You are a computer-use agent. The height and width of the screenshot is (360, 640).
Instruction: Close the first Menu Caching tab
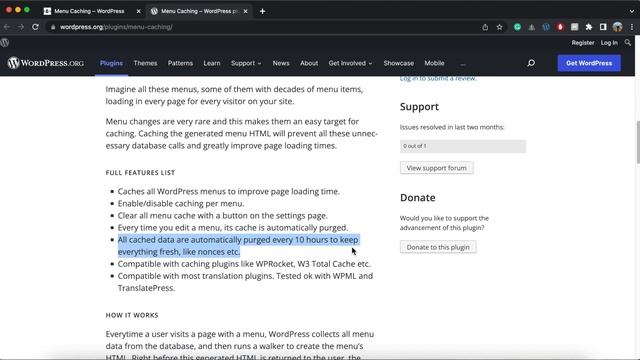tap(138, 11)
